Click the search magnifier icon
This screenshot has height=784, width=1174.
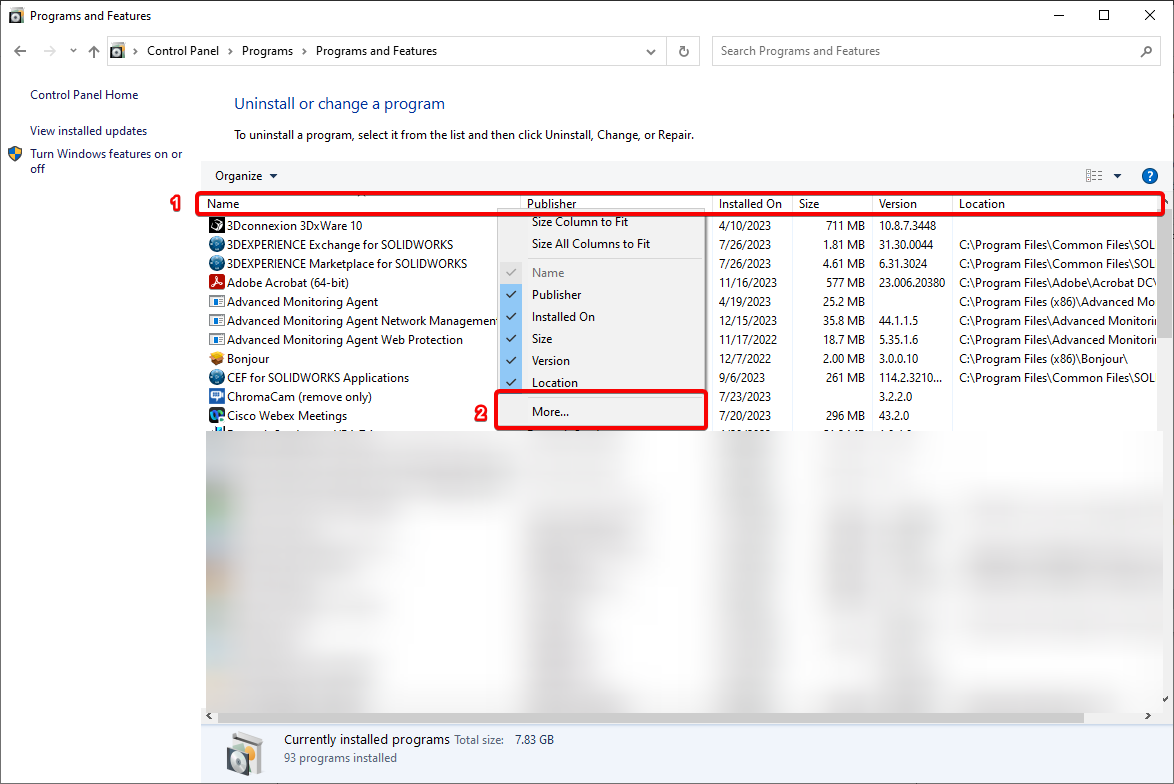click(1146, 51)
